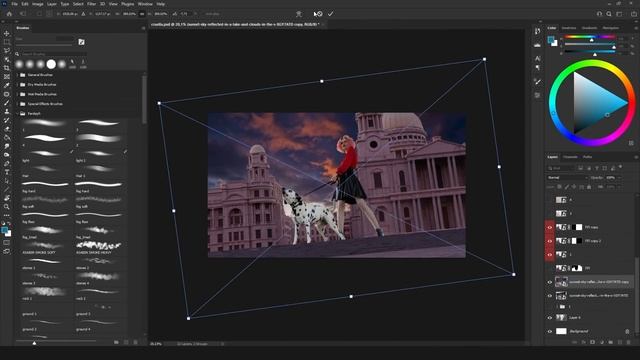Select the Eyedropper tool
640x360 pixels.
point(7,85)
